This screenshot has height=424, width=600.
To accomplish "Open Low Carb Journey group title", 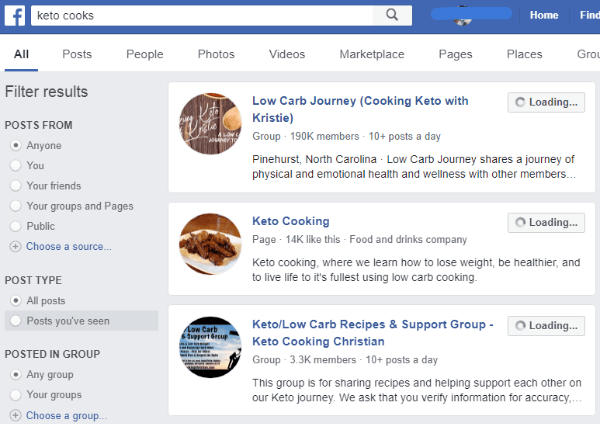I will pos(360,109).
